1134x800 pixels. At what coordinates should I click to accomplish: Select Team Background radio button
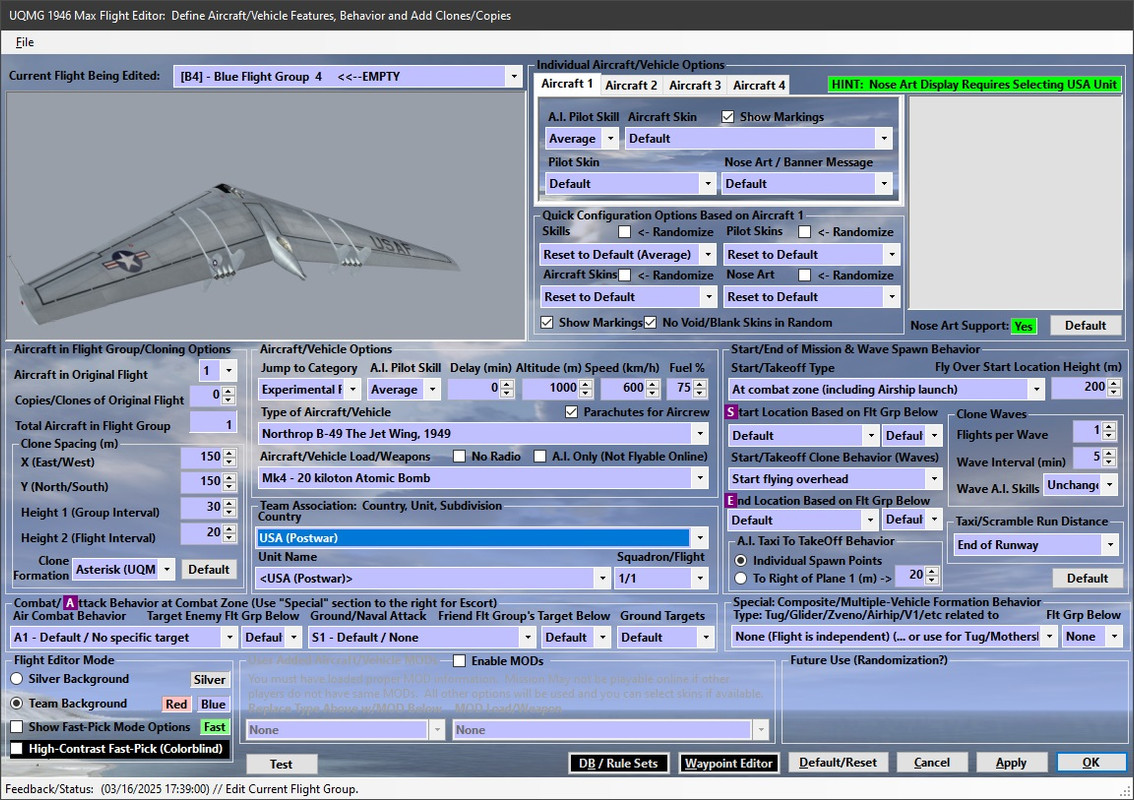(17, 703)
